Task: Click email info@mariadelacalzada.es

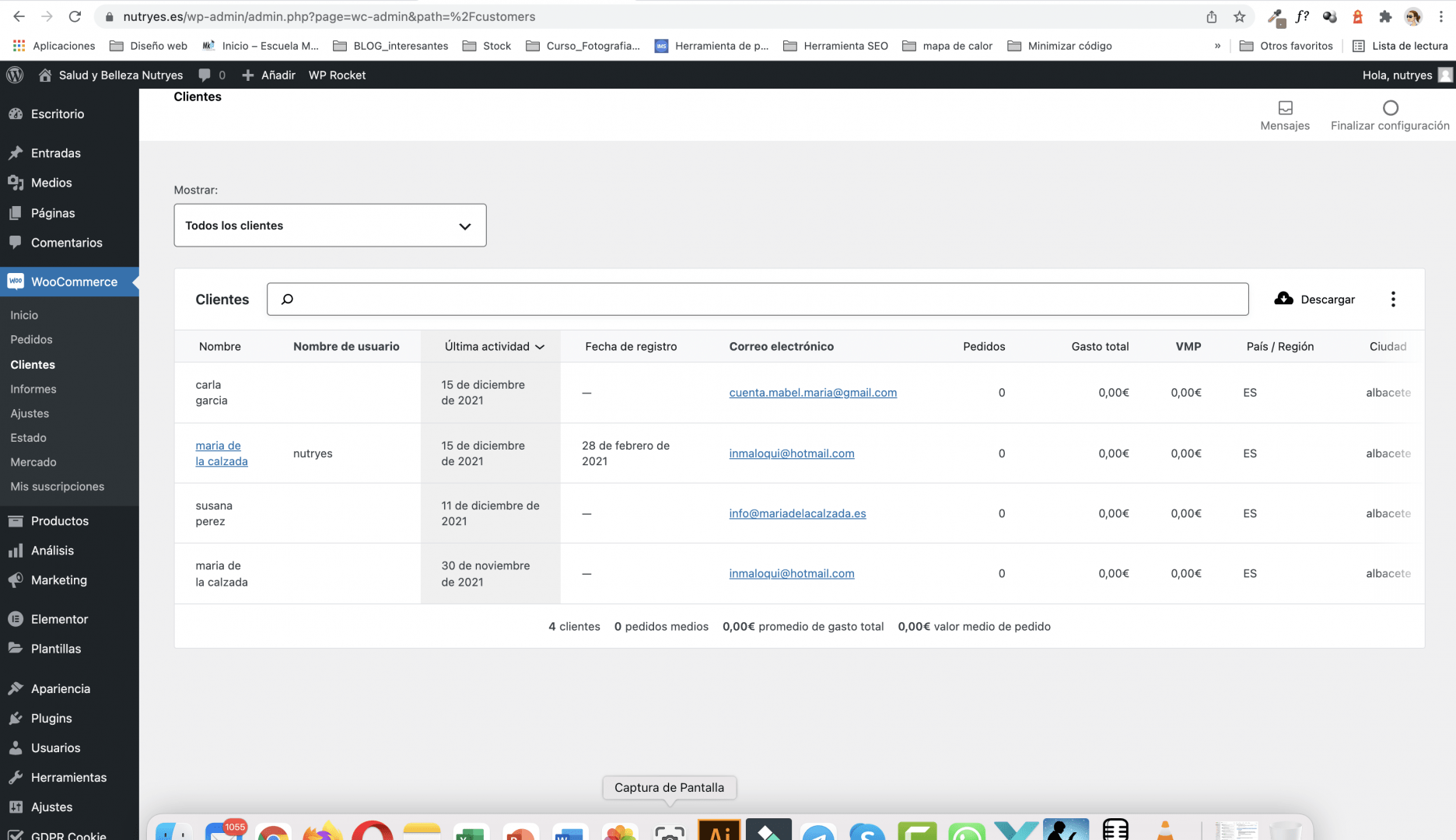Action: (797, 513)
